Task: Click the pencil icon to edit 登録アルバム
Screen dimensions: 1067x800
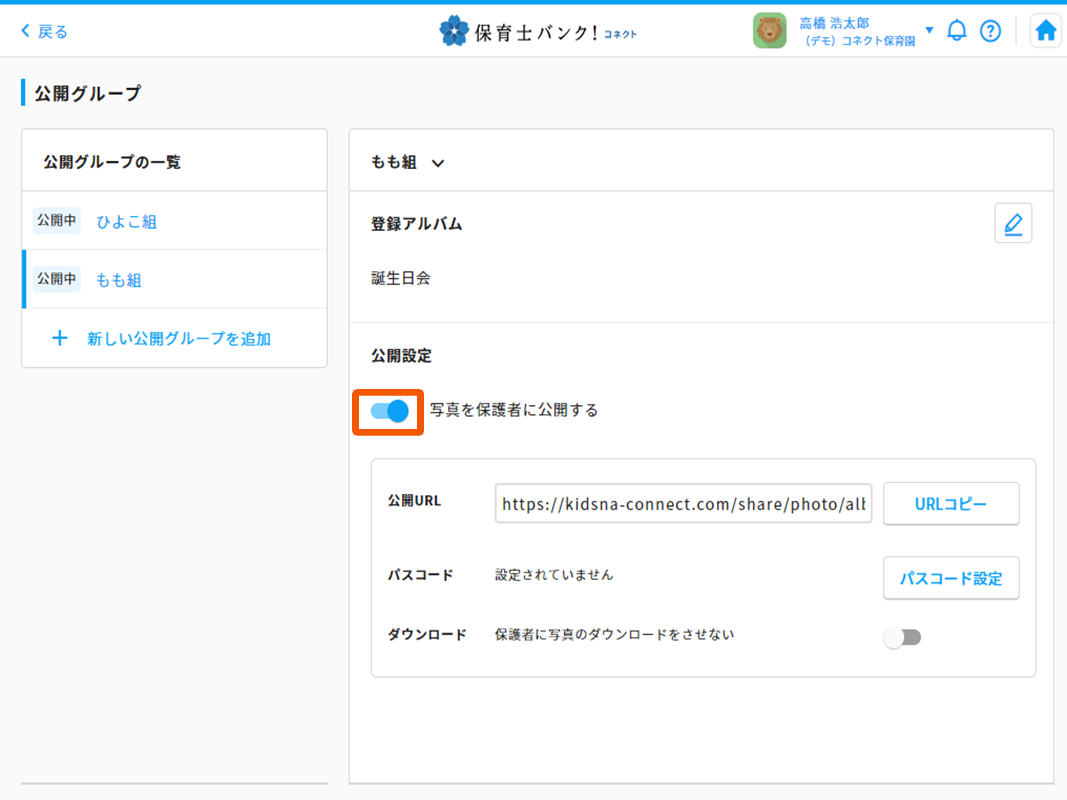Action: pos(1013,223)
